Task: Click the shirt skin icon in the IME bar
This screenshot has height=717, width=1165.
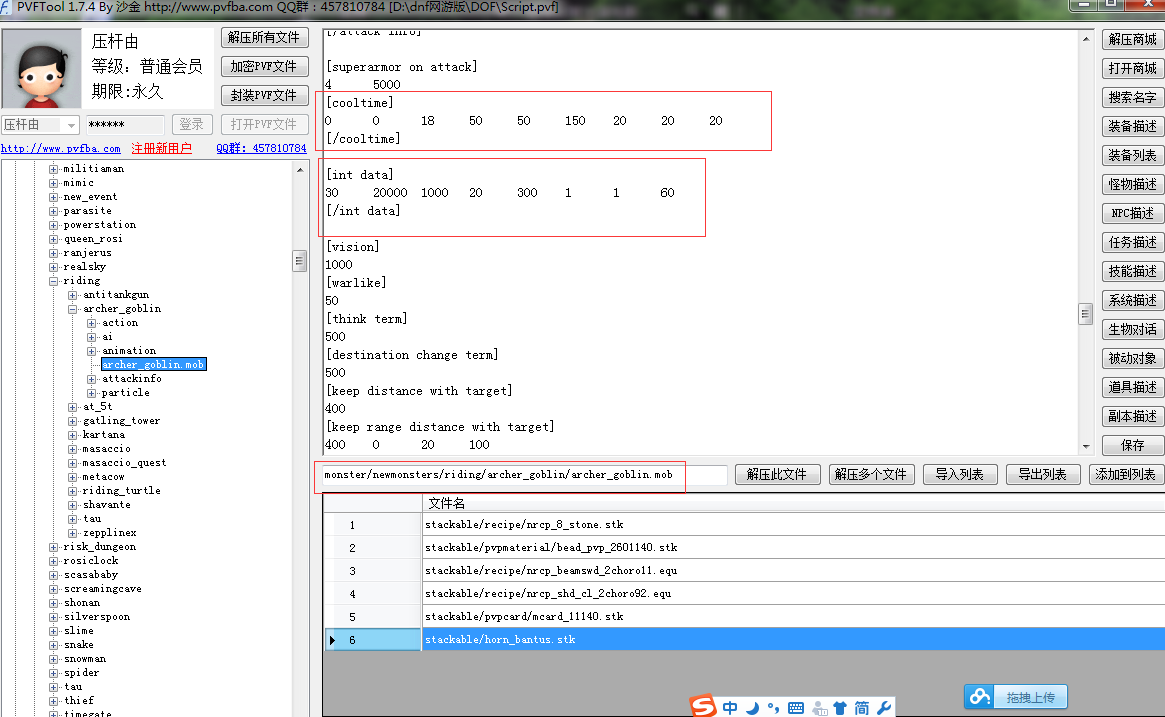Action: (x=839, y=708)
